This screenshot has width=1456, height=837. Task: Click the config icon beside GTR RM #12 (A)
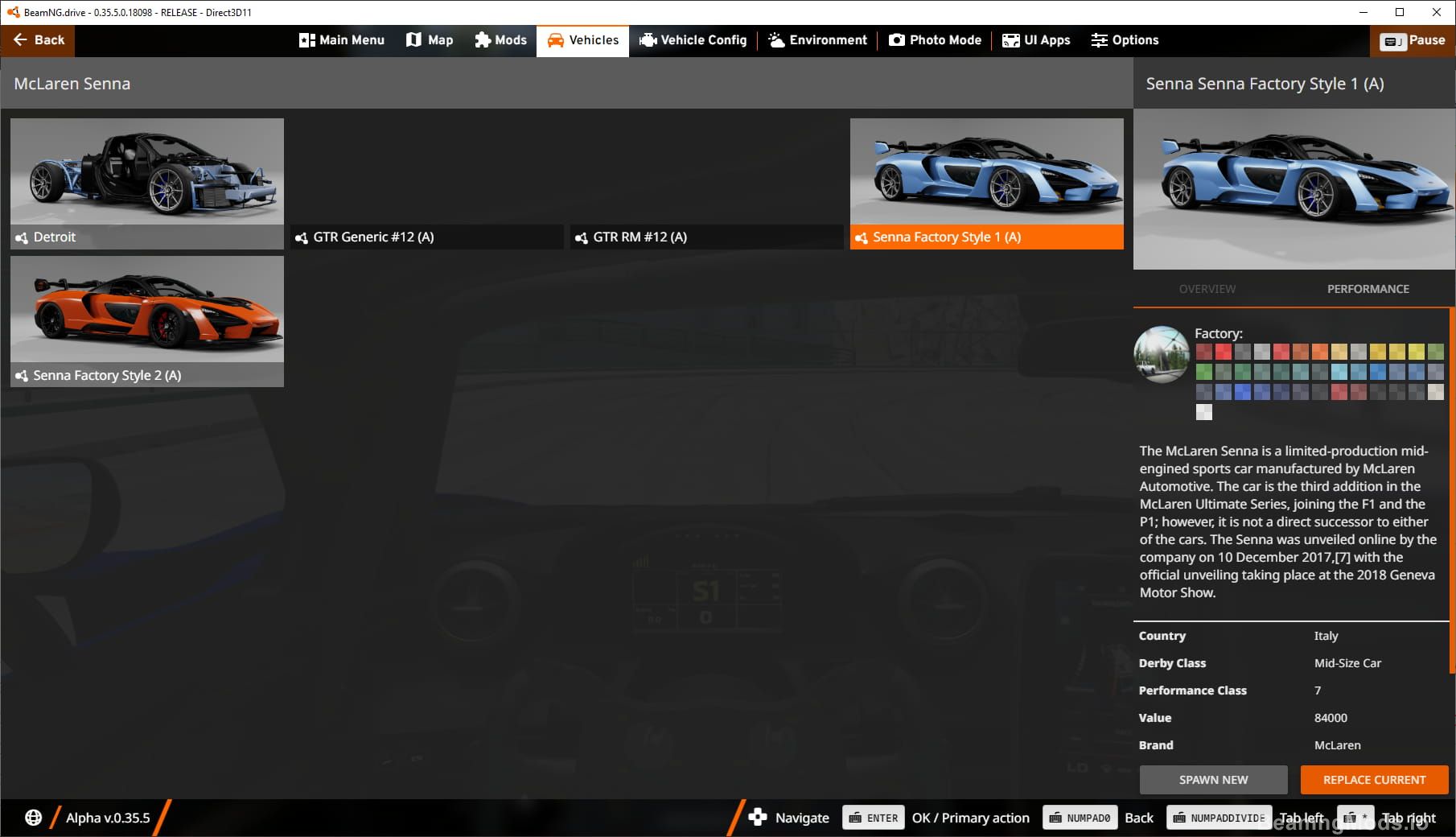582,237
